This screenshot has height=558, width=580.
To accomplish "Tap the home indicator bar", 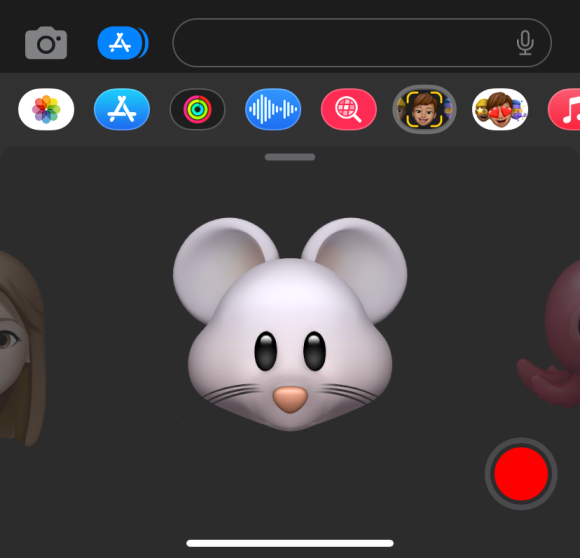I will point(290,543).
